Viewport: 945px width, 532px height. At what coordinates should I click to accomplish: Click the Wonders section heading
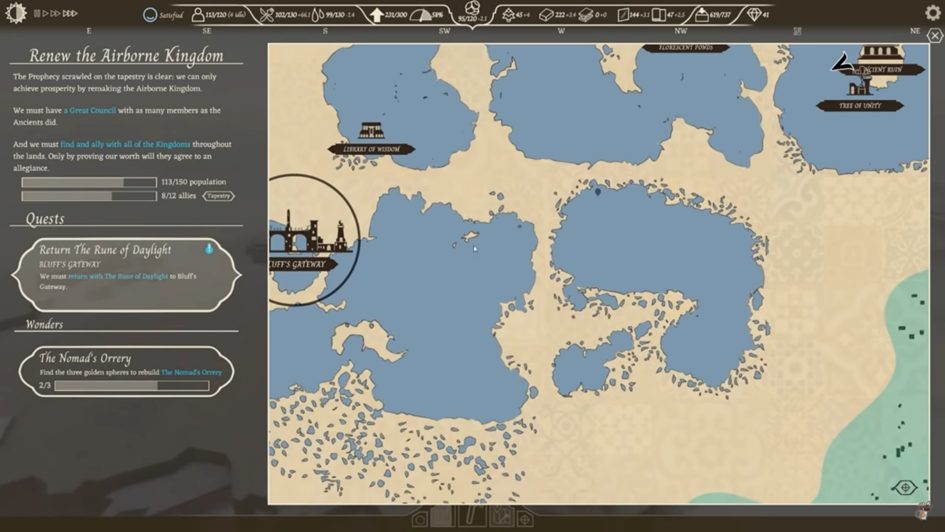coord(44,324)
